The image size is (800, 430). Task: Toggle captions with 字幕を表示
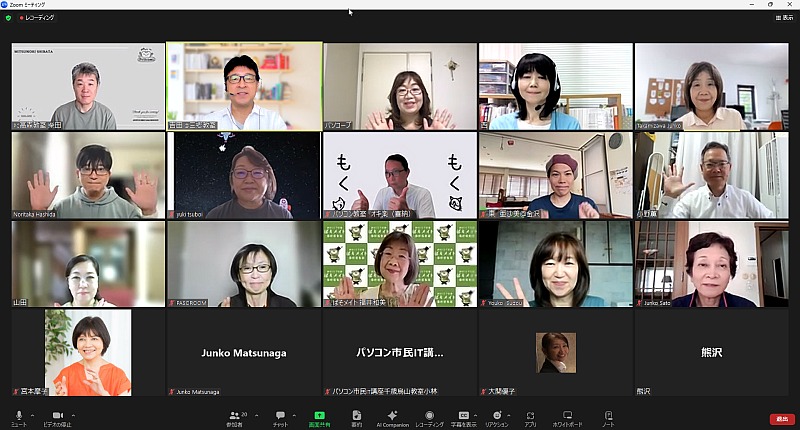tap(463, 416)
